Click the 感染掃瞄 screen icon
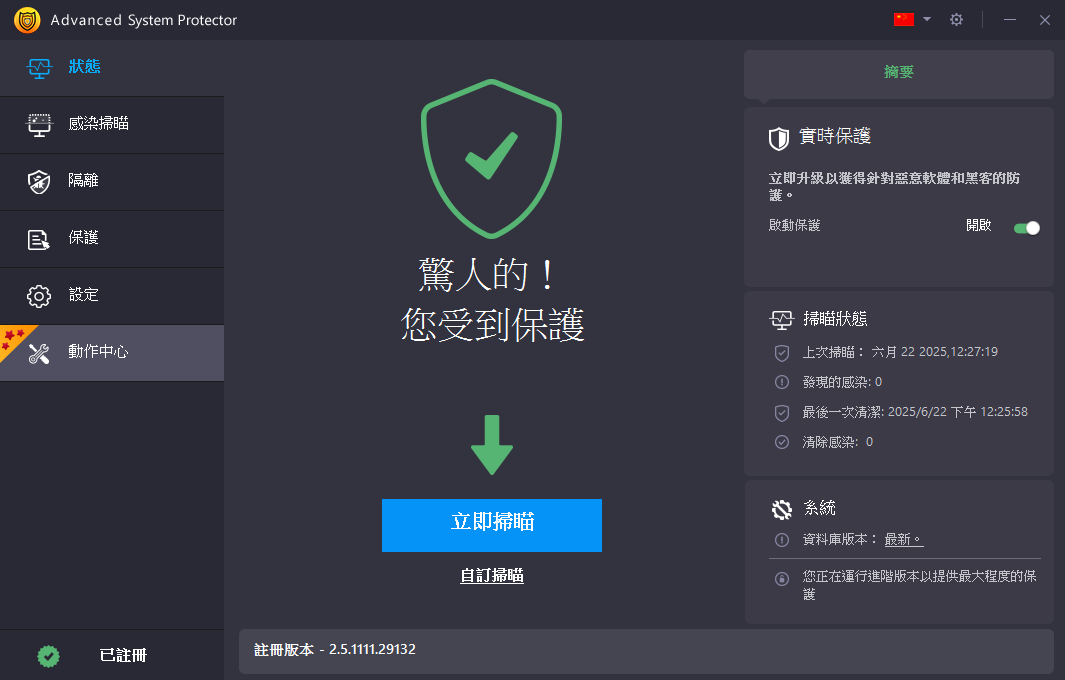The image size is (1065, 680). (39, 125)
